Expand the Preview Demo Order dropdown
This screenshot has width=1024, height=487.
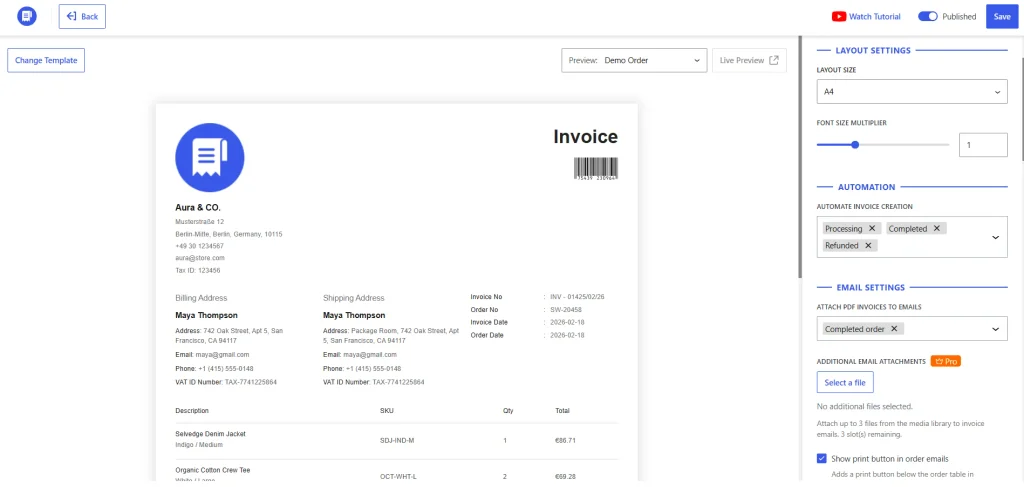pos(634,60)
